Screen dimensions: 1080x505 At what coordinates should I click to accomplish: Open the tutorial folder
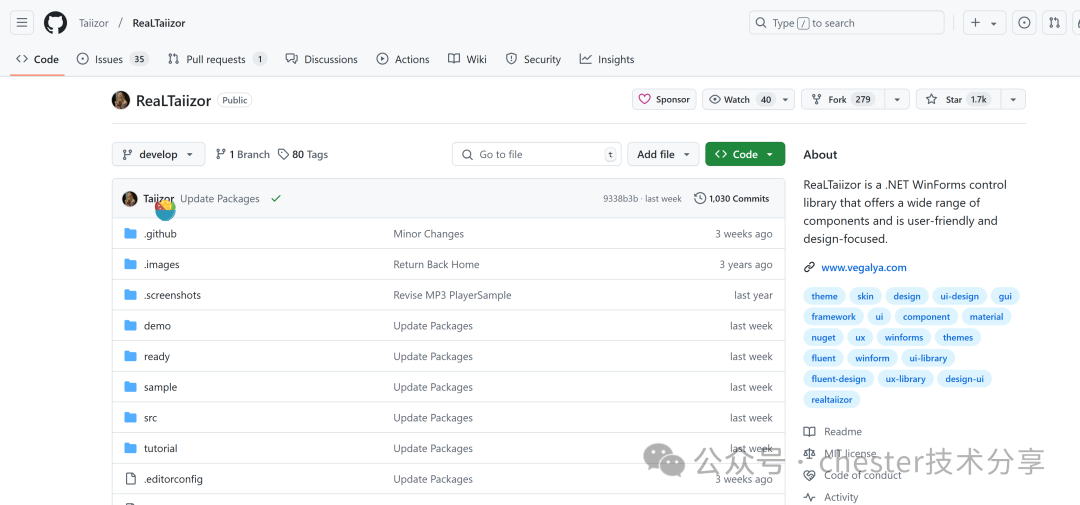tap(160, 449)
